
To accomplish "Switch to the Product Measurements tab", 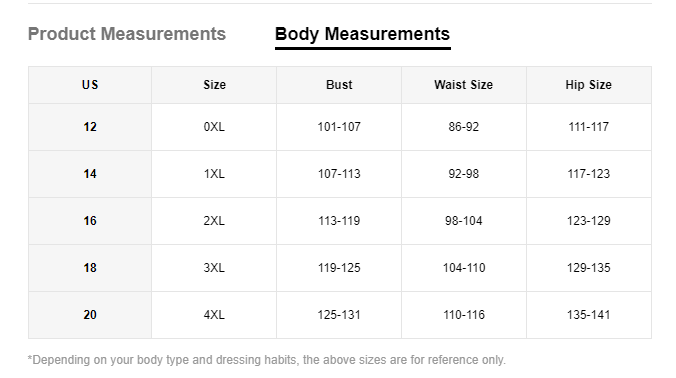I will tap(127, 34).
